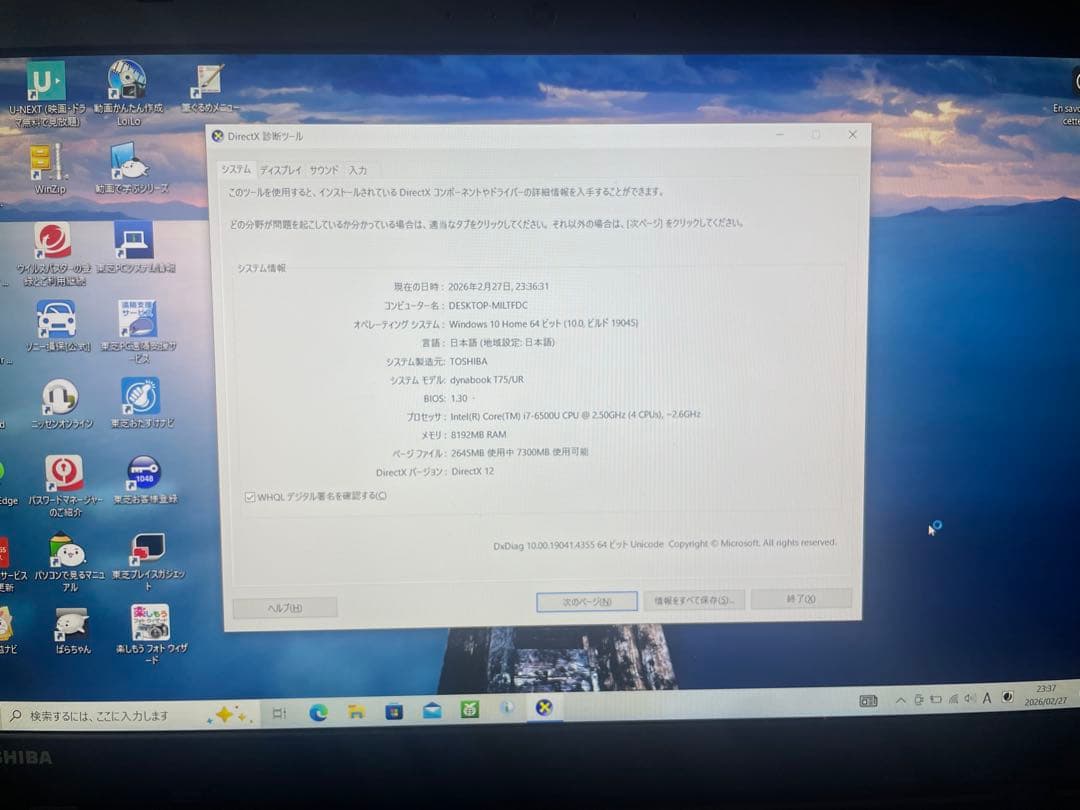1080x810 pixels.
Task: Uncheck WHQLデジタル署名を確認する
Action: click(x=249, y=495)
